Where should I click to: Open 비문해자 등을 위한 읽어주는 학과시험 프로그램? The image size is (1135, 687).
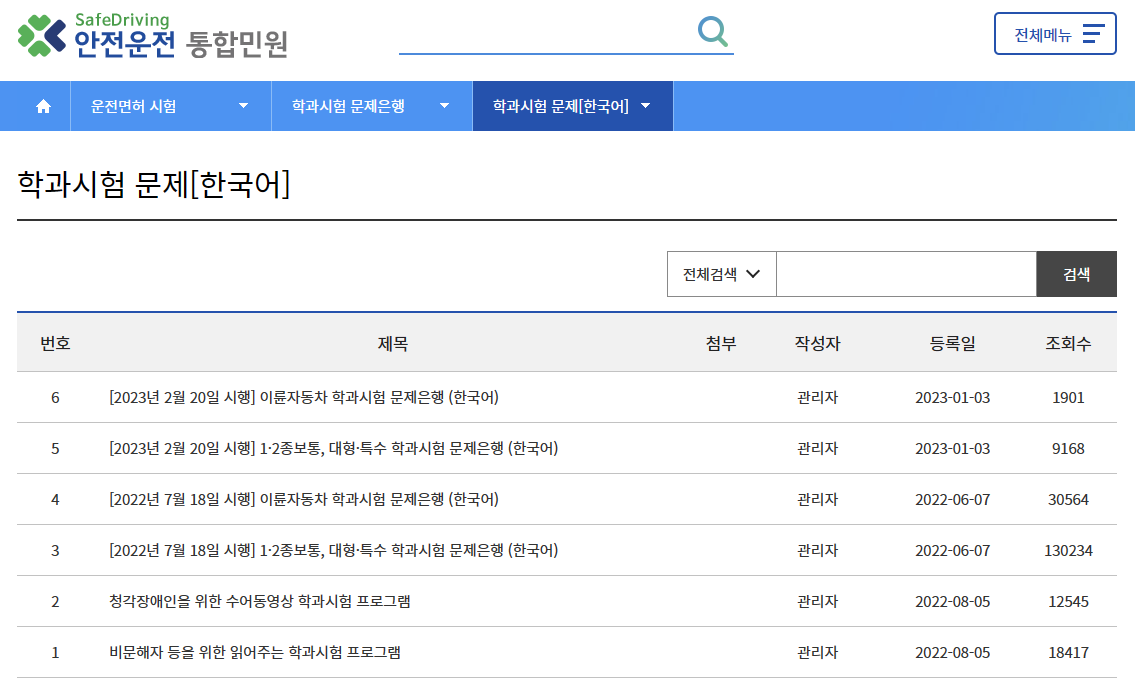click(255, 653)
